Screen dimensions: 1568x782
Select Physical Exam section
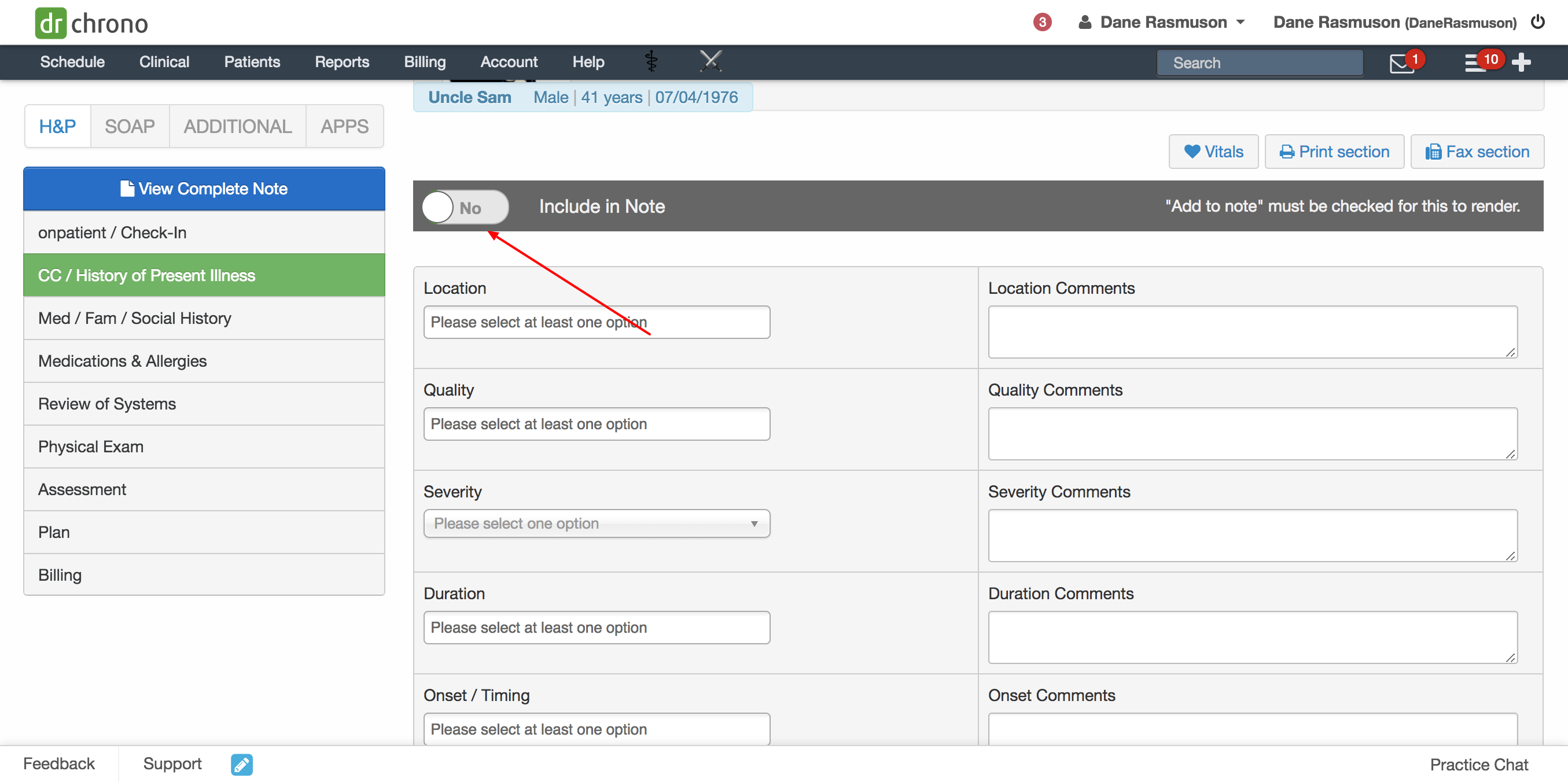204,447
